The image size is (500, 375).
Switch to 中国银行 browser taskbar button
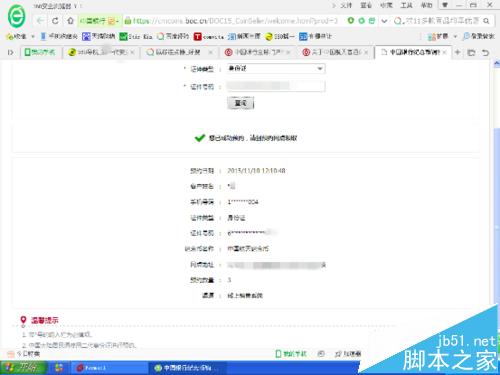(x=187, y=368)
